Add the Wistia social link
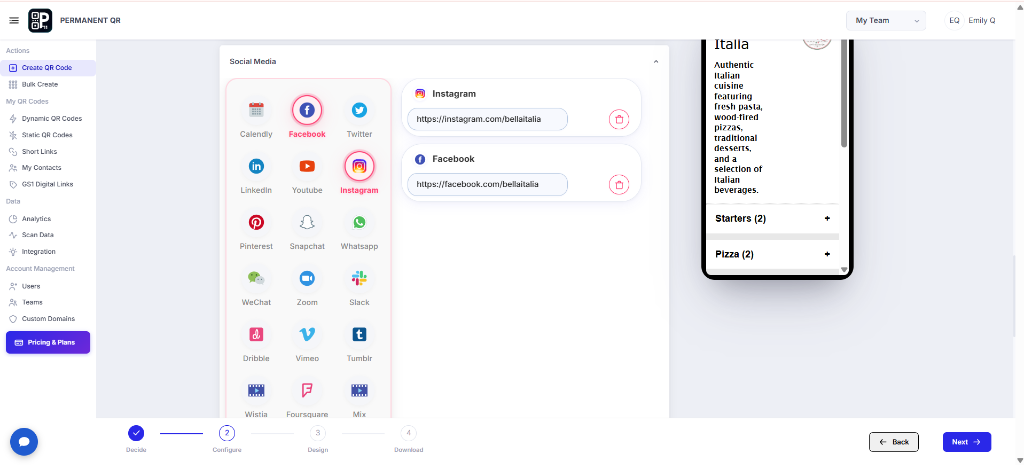Viewport: 1024px width, 465px height. click(256, 391)
